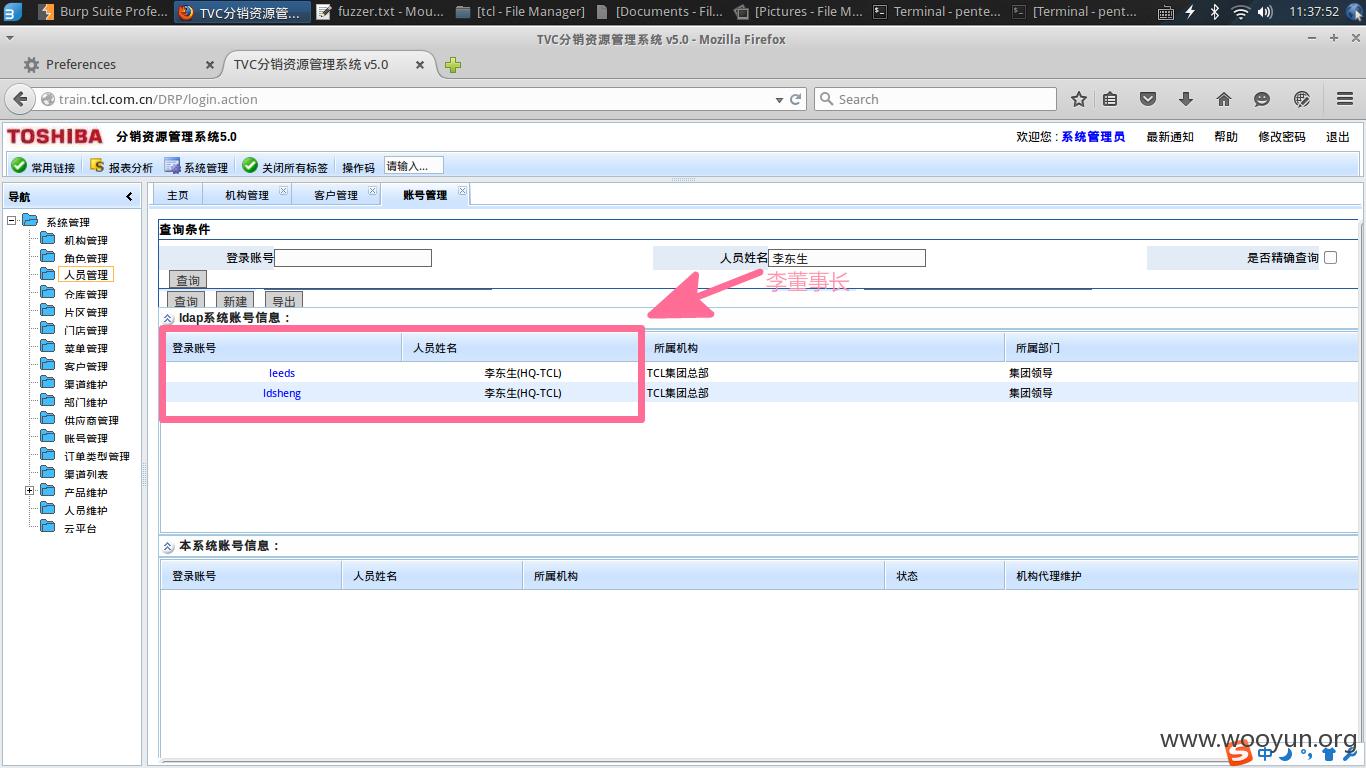Click 修改密码 in the header
Screen dimensions: 1366x768
(1282, 137)
